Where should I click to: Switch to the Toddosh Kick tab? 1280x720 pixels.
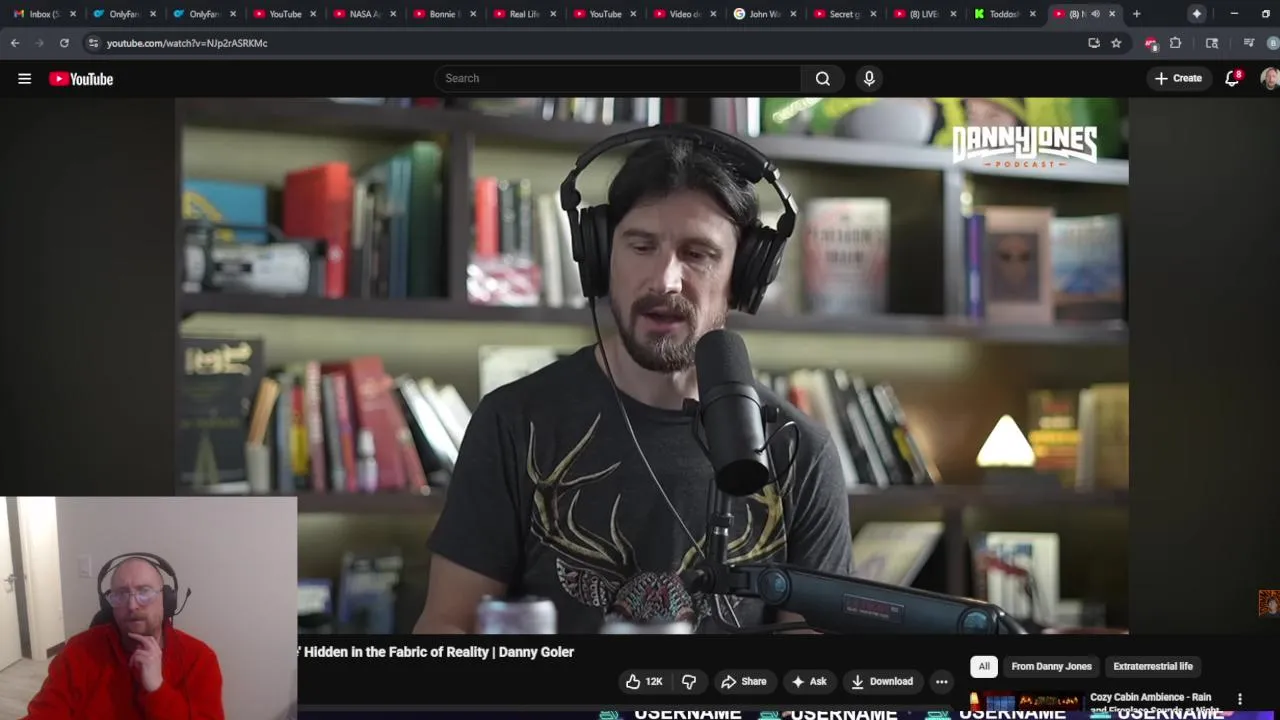coord(1004,14)
